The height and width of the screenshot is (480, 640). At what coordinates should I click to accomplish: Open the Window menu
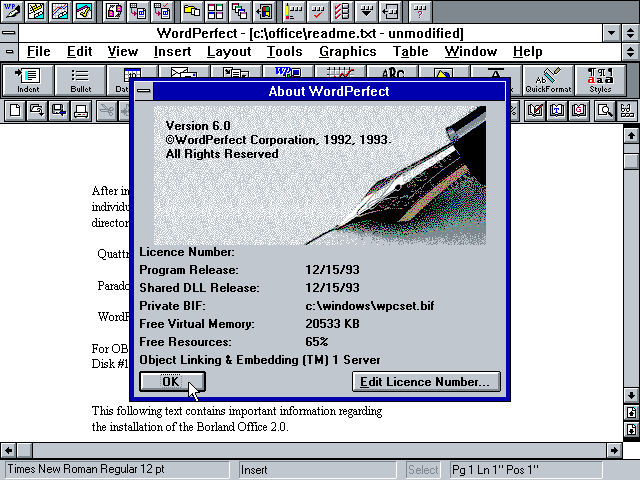471,52
